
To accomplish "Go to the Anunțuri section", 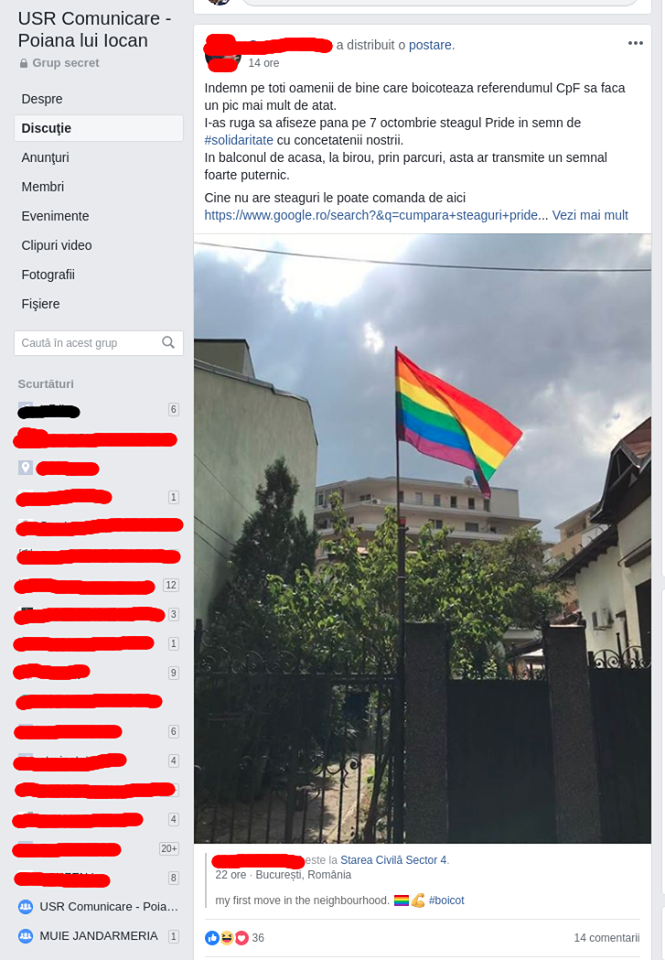I will (x=45, y=157).
